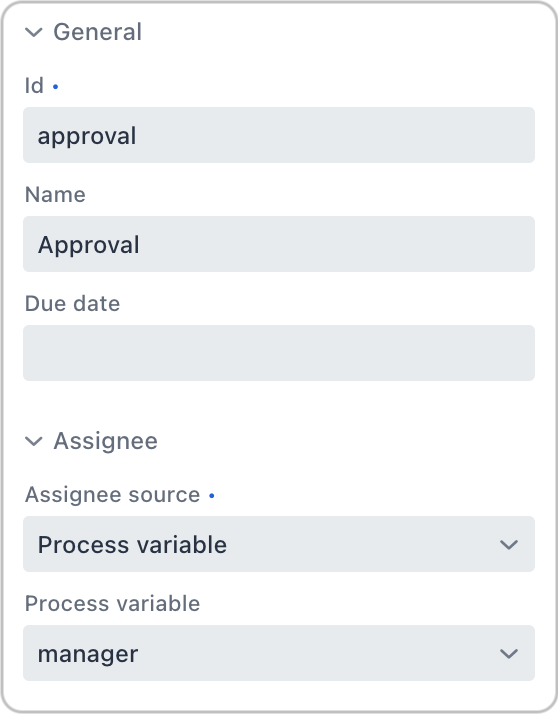Screen dimensions: 558x714
Task: Click required dot next to Assignee source
Action: (212, 495)
